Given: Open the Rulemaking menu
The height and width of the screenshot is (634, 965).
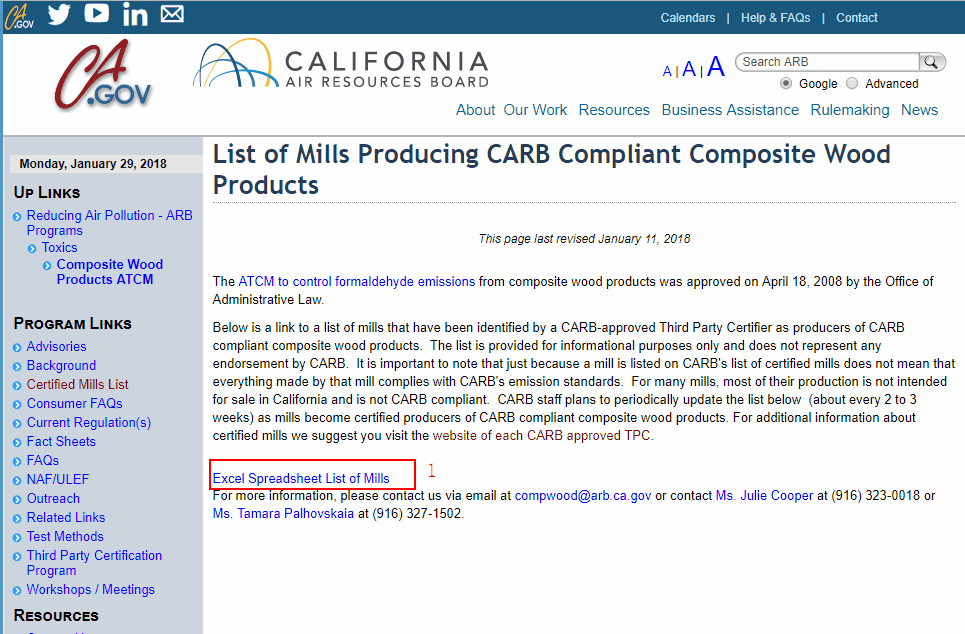Looking at the screenshot, I should pyautogui.click(x=850, y=110).
